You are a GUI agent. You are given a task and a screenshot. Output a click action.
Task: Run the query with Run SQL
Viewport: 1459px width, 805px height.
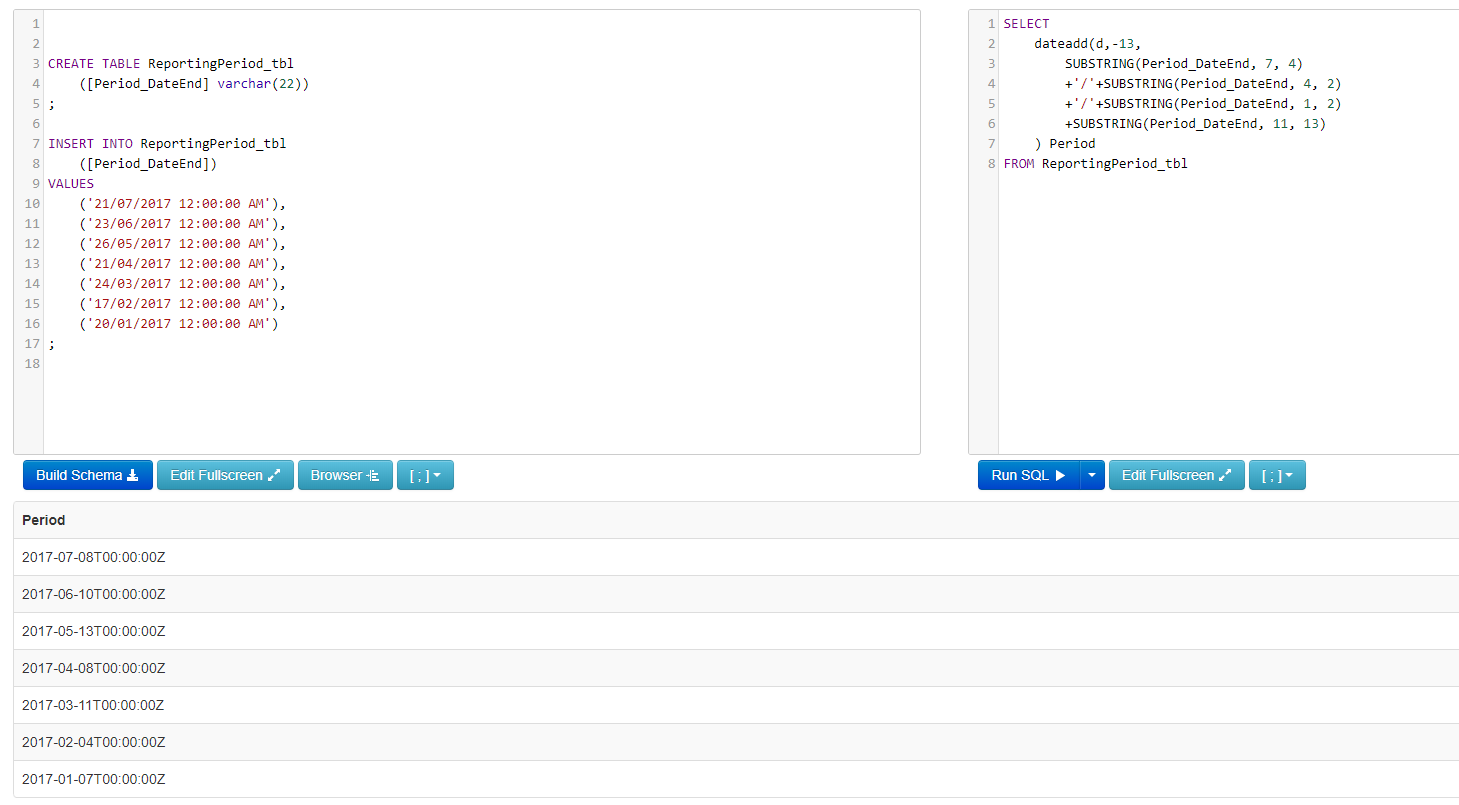point(1029,475)
